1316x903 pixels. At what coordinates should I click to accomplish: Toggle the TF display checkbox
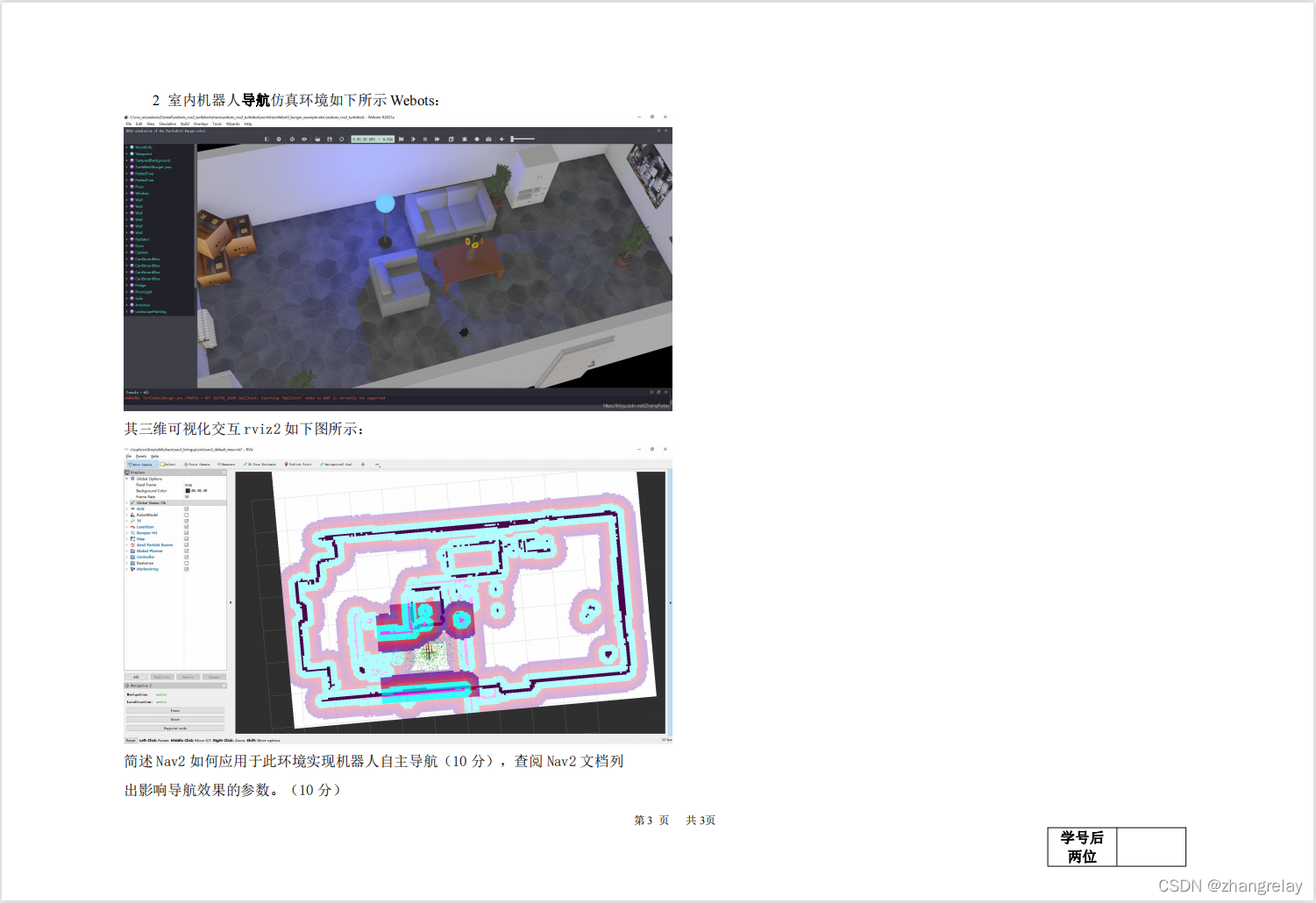coord(187,521)
